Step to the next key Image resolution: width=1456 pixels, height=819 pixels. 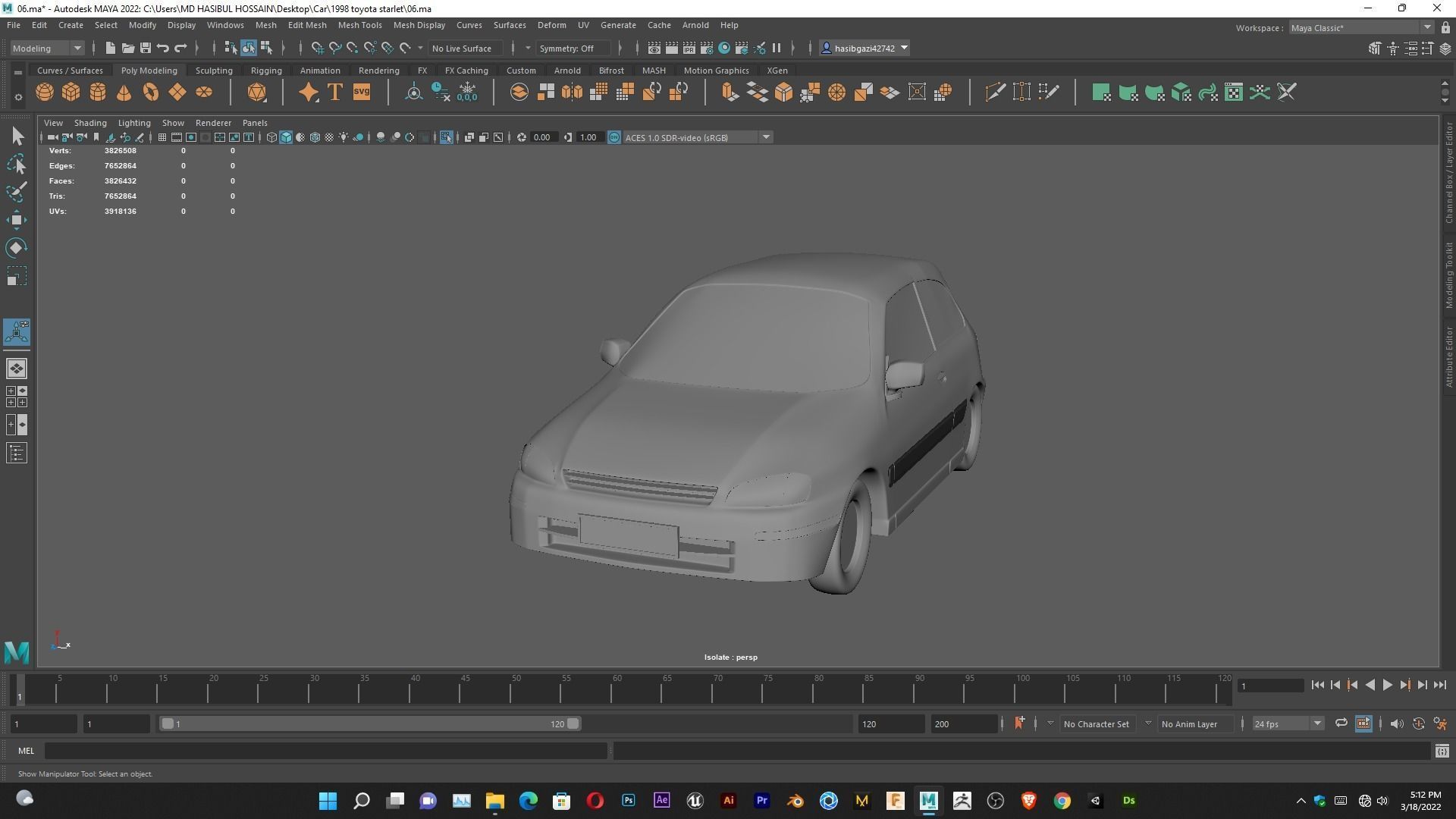coord(1404,685)
